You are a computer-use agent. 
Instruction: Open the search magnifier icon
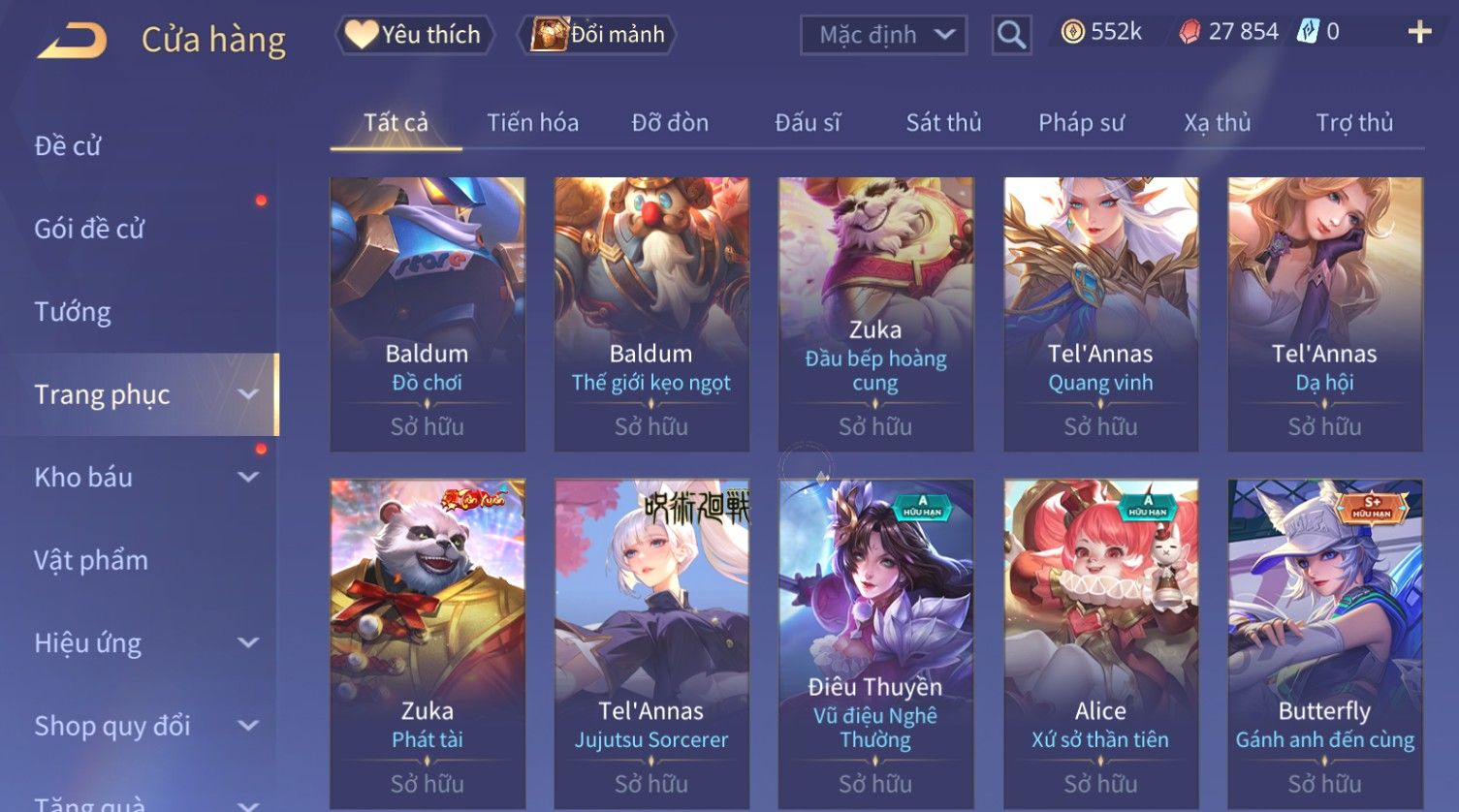pyautogui.click(x=1011, y=35)
